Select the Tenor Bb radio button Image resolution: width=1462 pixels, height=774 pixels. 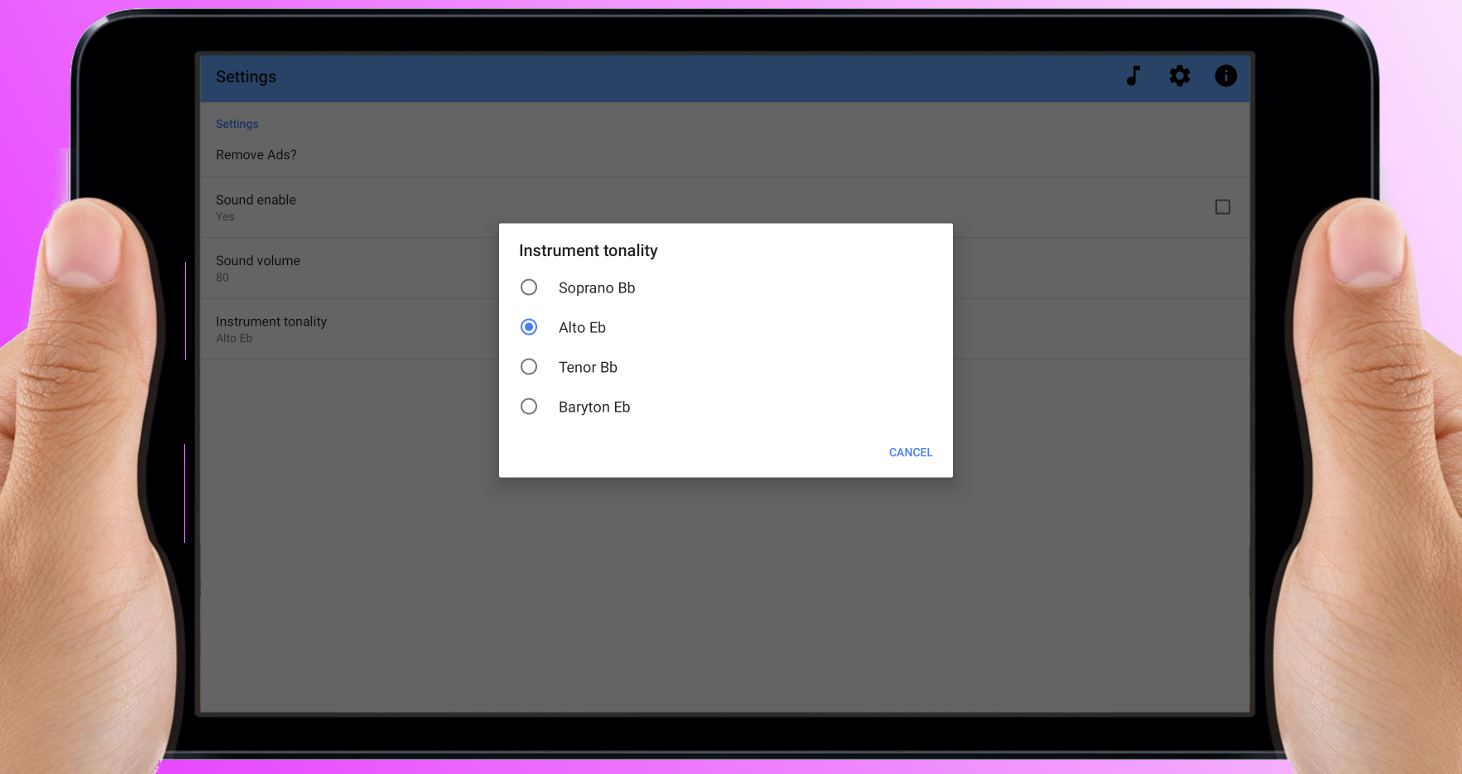529,367
